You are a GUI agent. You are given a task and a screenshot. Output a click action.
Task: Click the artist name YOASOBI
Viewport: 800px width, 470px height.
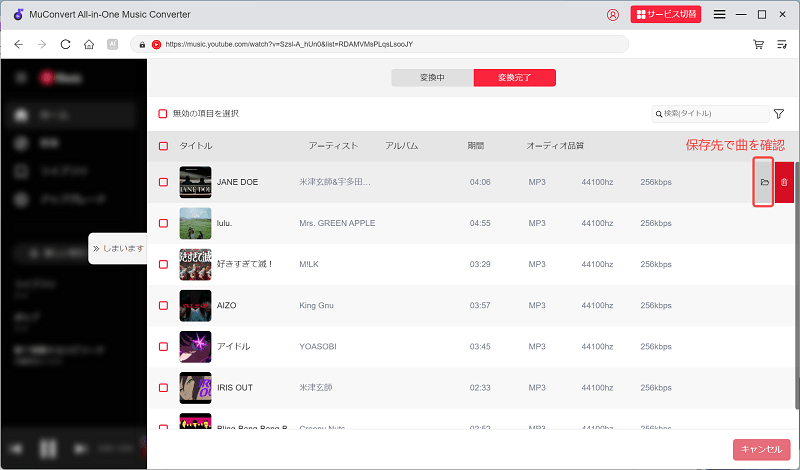[x=318, y=347]
